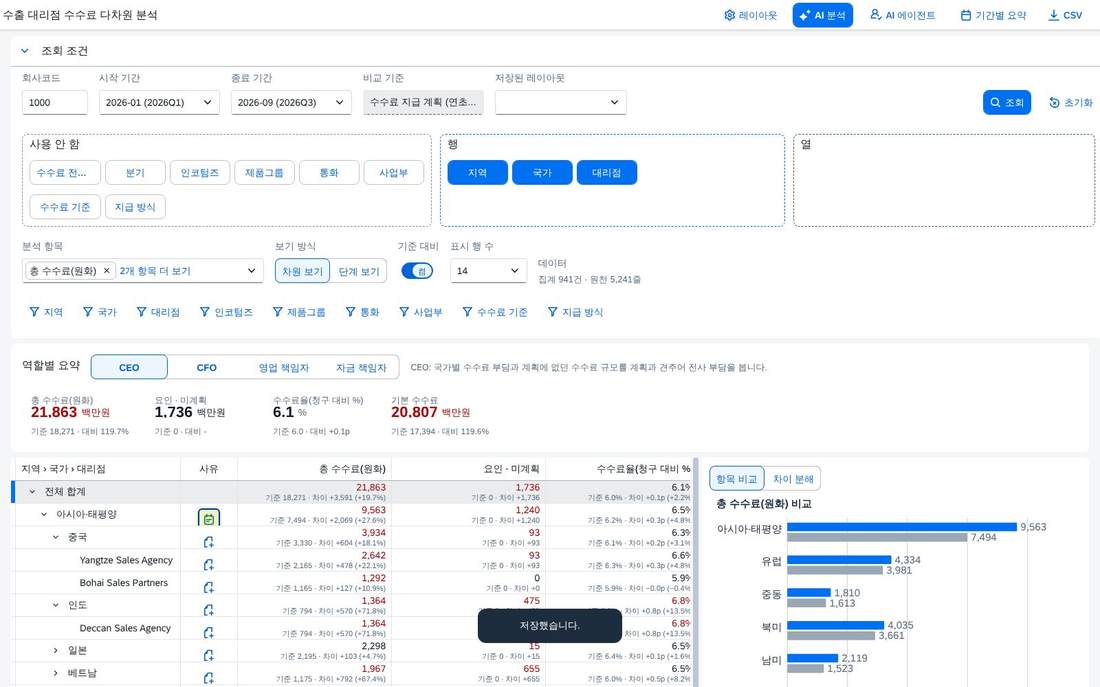The height and width of the screenshot is (687, 1100).
Task: Add reason note for Deccan Sales Agency
Action: click(209, 632)
